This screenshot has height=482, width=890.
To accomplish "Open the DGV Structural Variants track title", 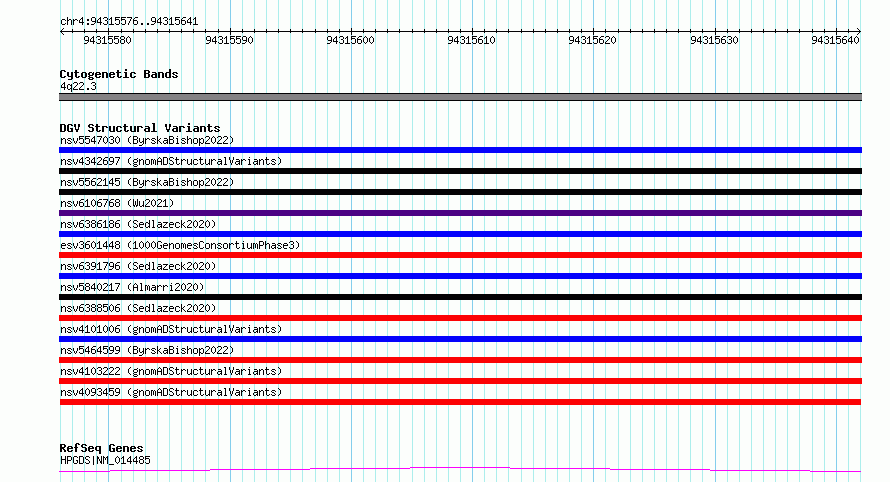I will point(140,128).
